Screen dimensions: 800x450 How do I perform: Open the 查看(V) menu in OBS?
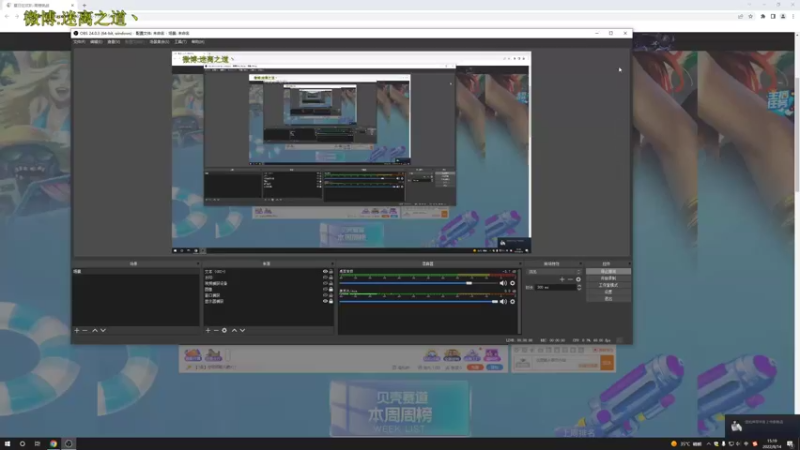114,42
